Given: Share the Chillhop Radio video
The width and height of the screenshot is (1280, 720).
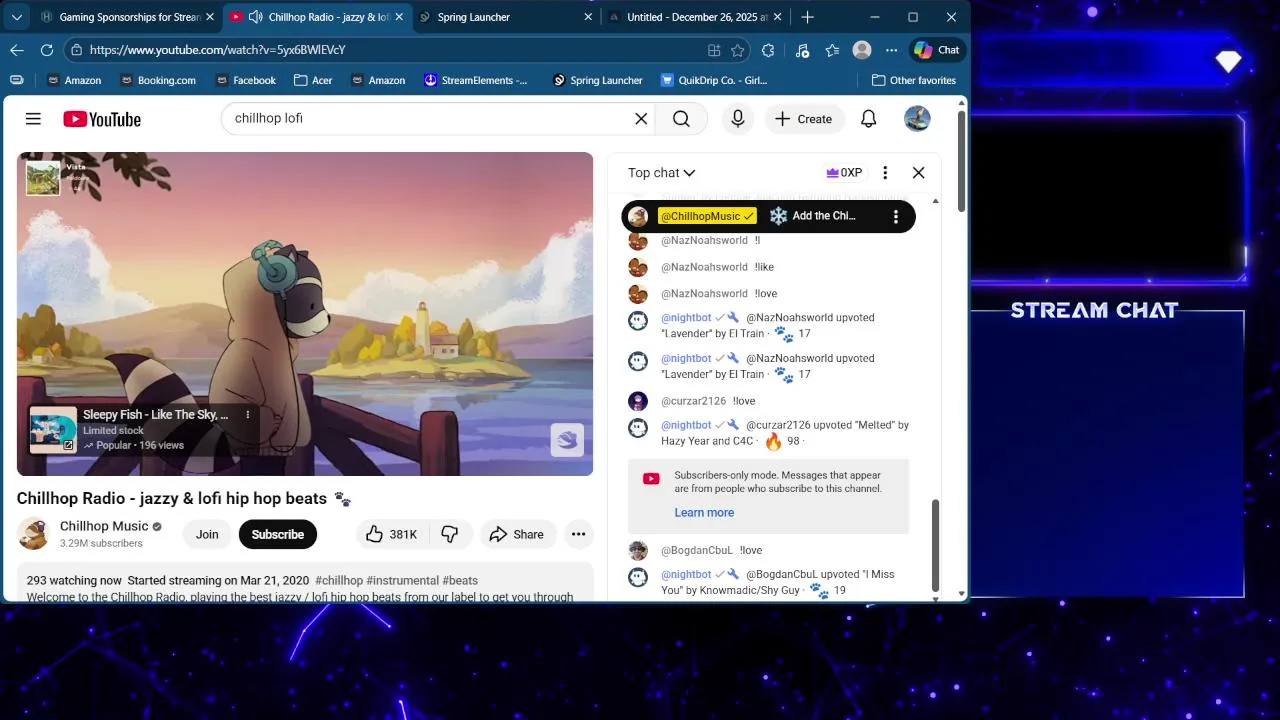Looking at the screenshot, I should (517, 534).
